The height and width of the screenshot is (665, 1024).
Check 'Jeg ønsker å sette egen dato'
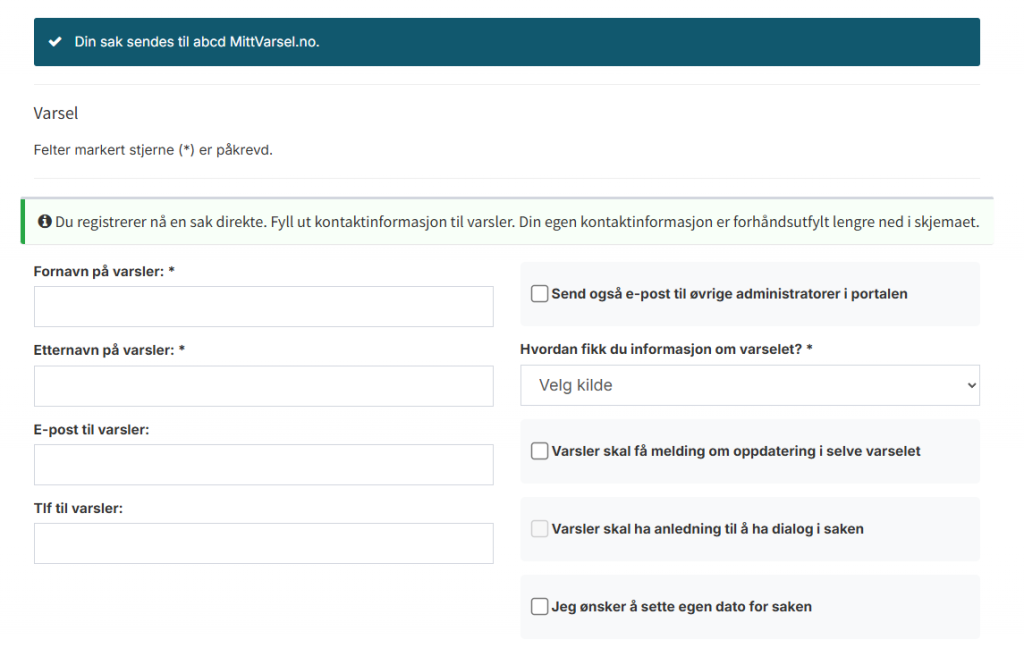(x=540, y=606)
